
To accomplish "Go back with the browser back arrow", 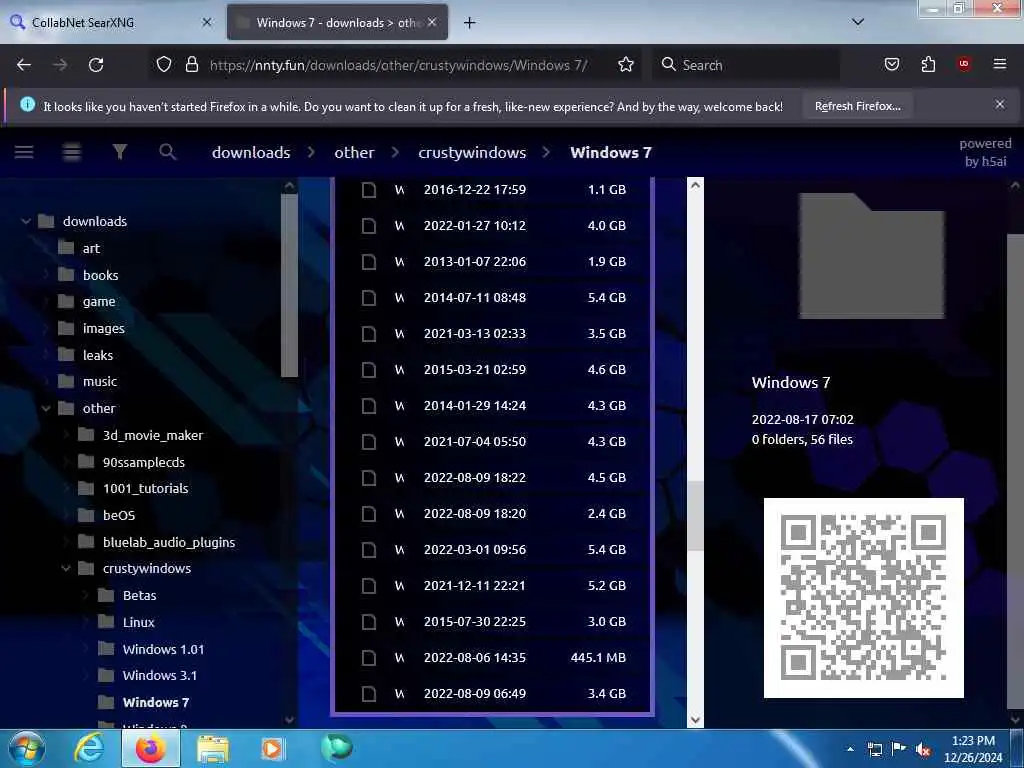I will tap(24, 65).
